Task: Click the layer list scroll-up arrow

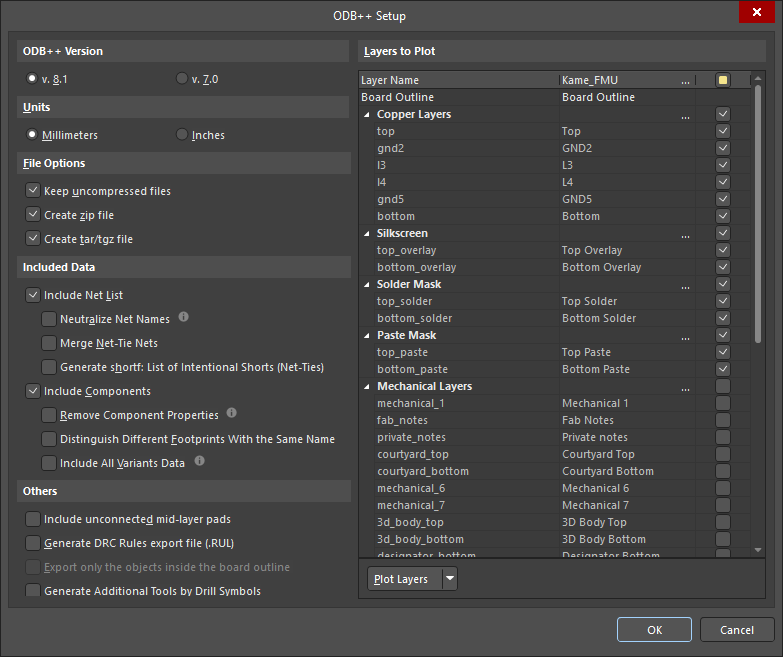Action: 758,78
